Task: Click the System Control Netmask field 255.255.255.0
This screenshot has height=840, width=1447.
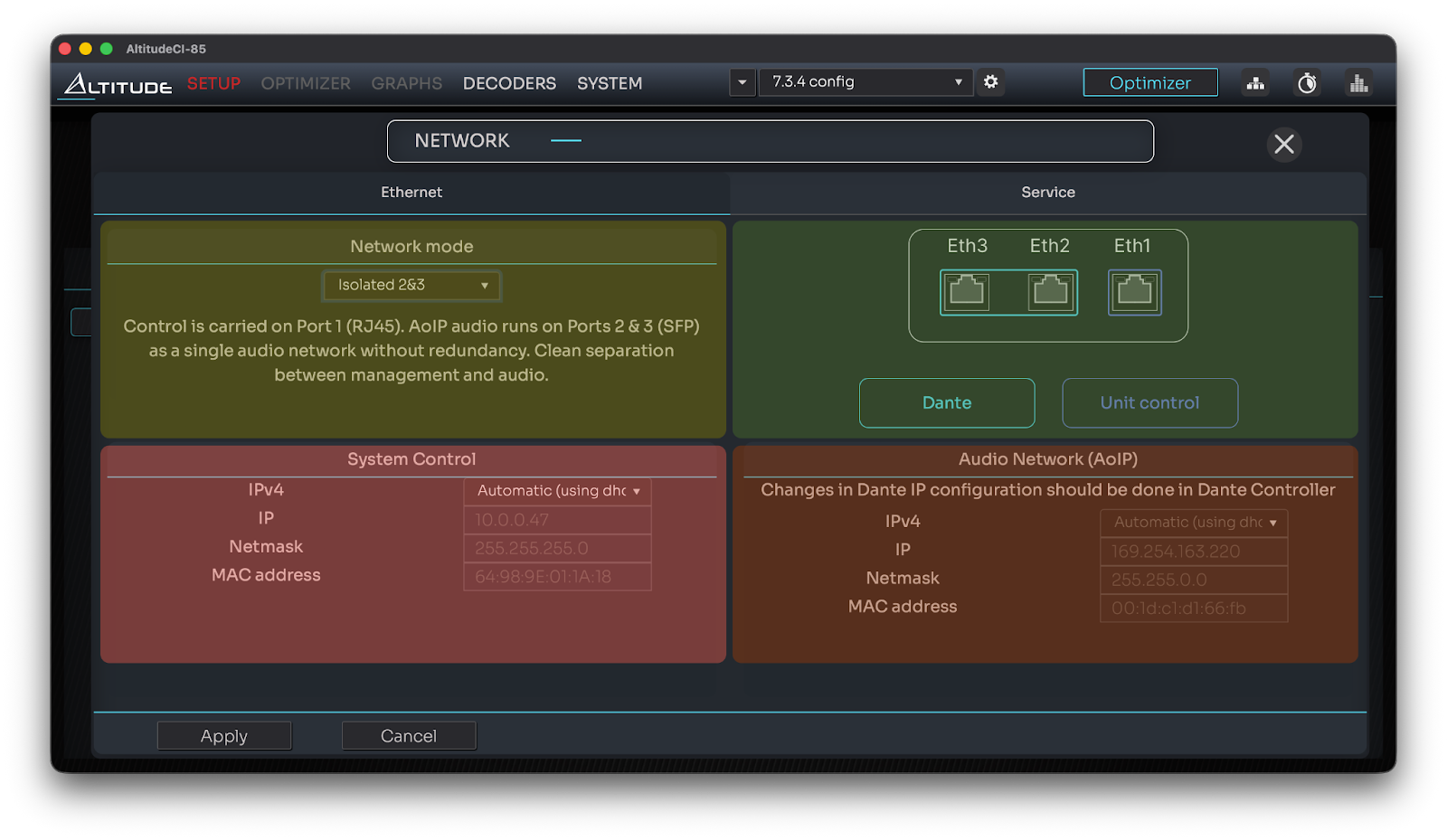Action: pos(557,548)
